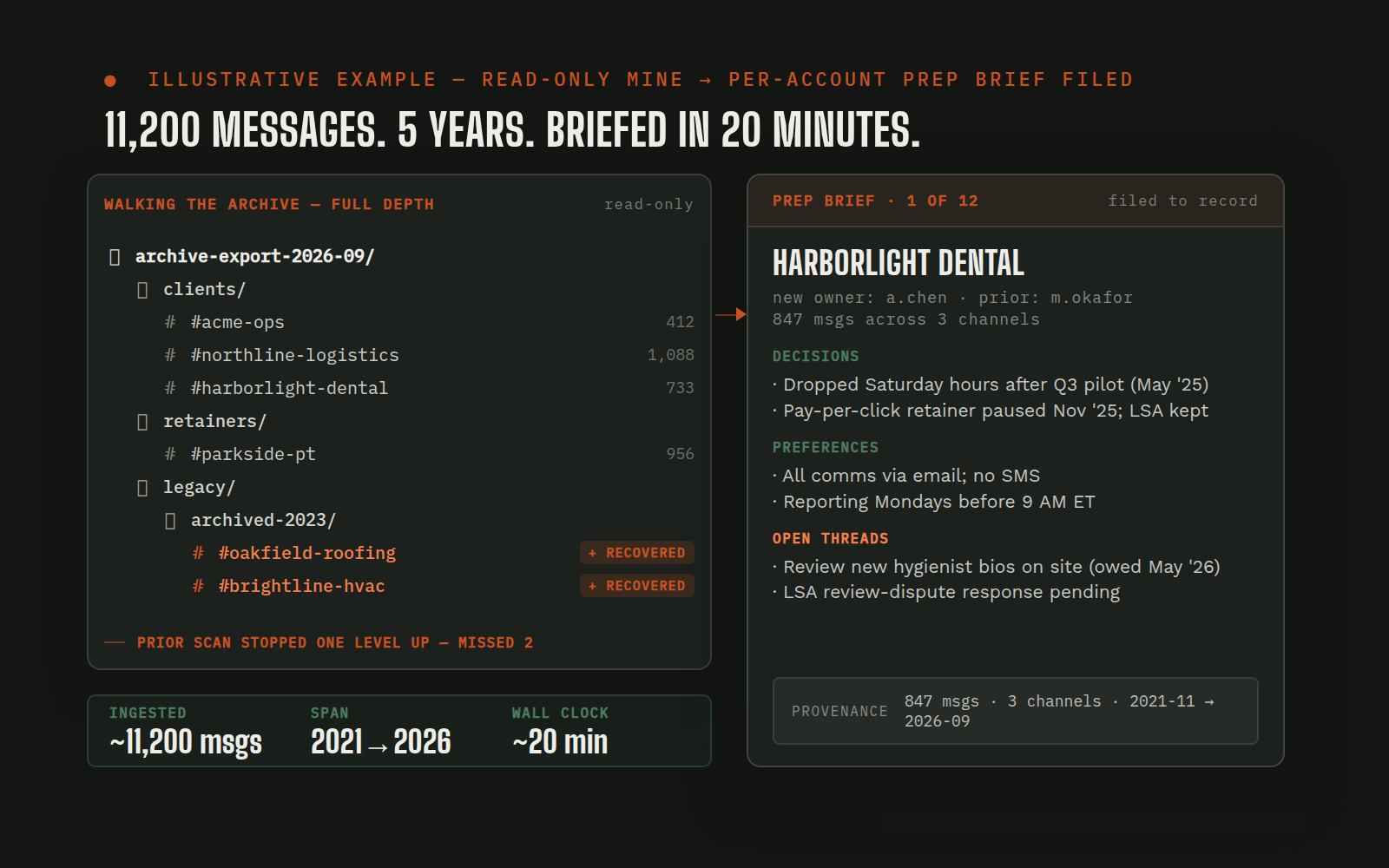Click the hash icon beside #northline-logistics
Image resolution: width=1389 pixels, height=868 pixels.
click(170, 355)
